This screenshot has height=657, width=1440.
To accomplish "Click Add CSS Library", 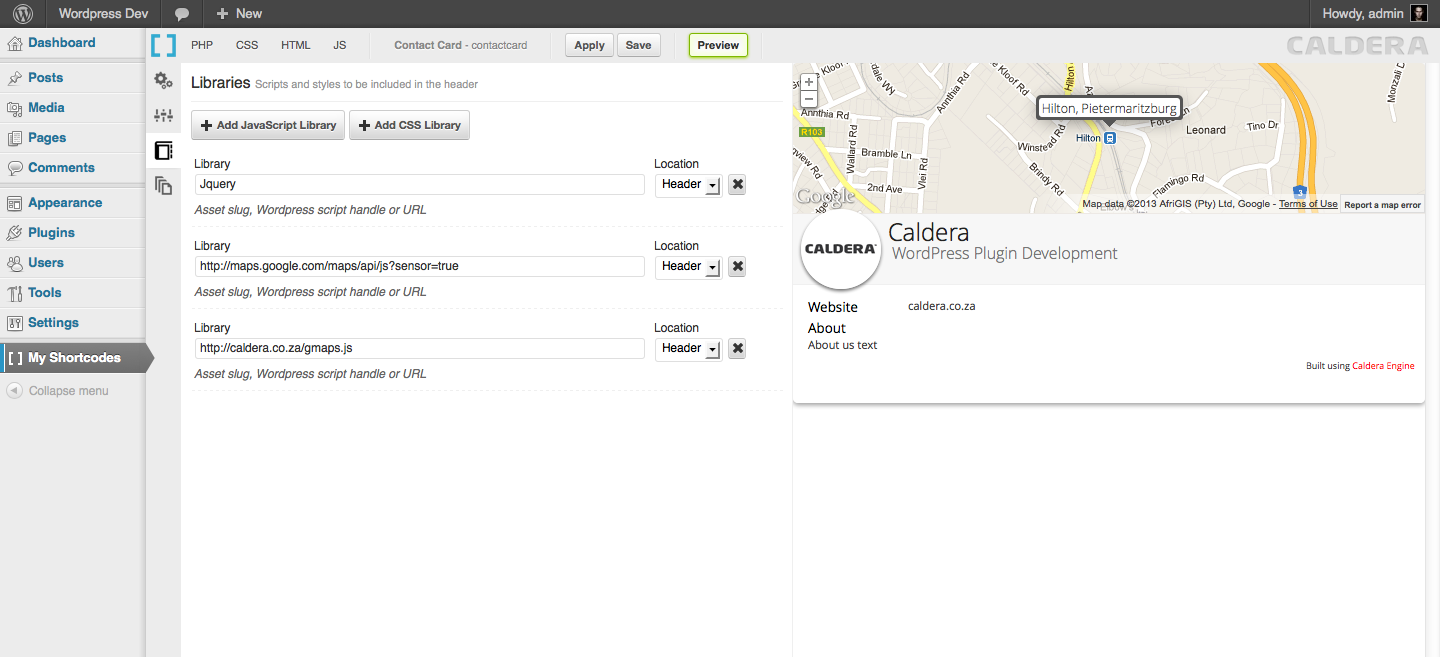I will 409,125.
